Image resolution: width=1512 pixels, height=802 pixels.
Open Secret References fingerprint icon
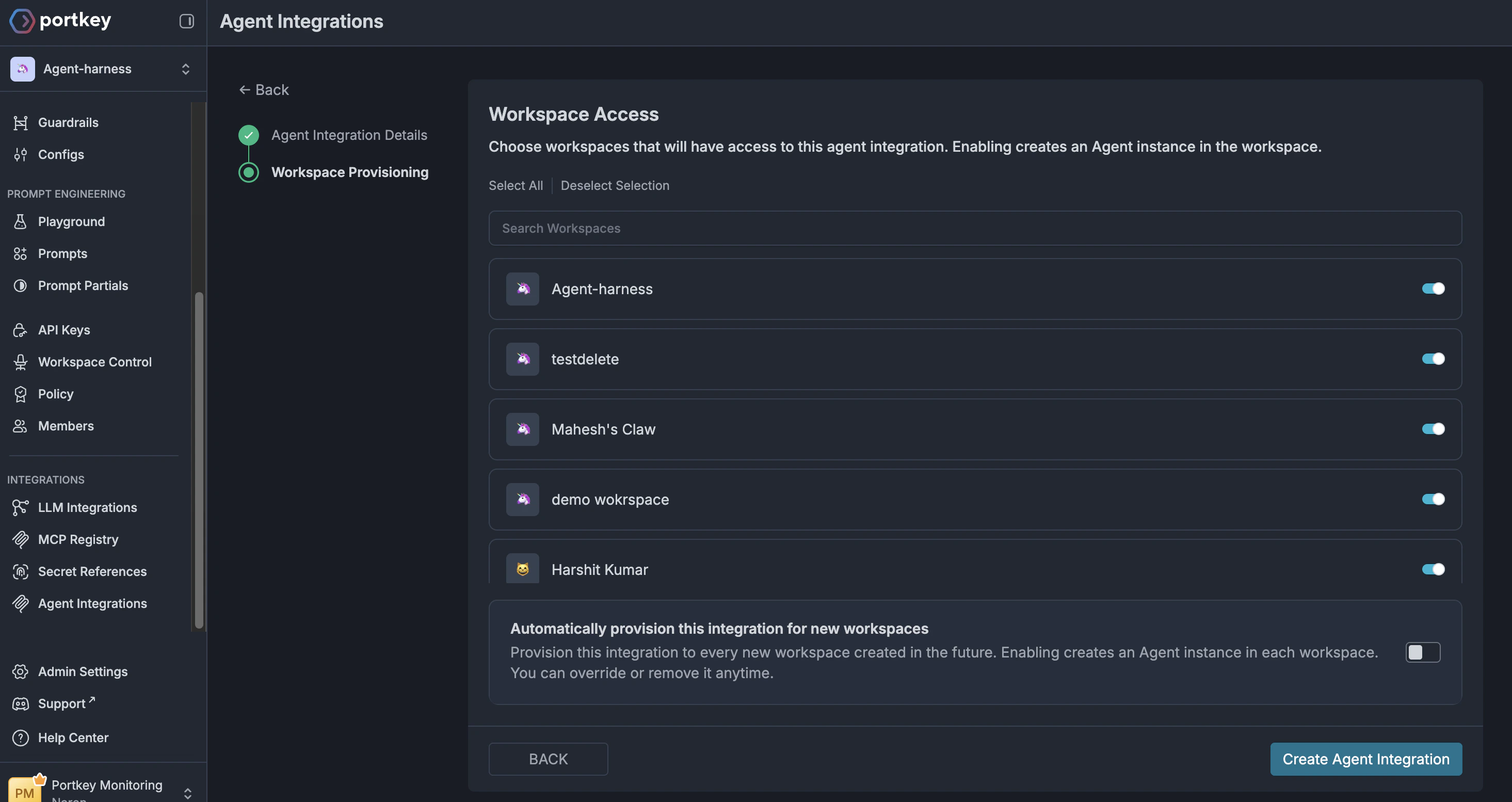(21, 571)
